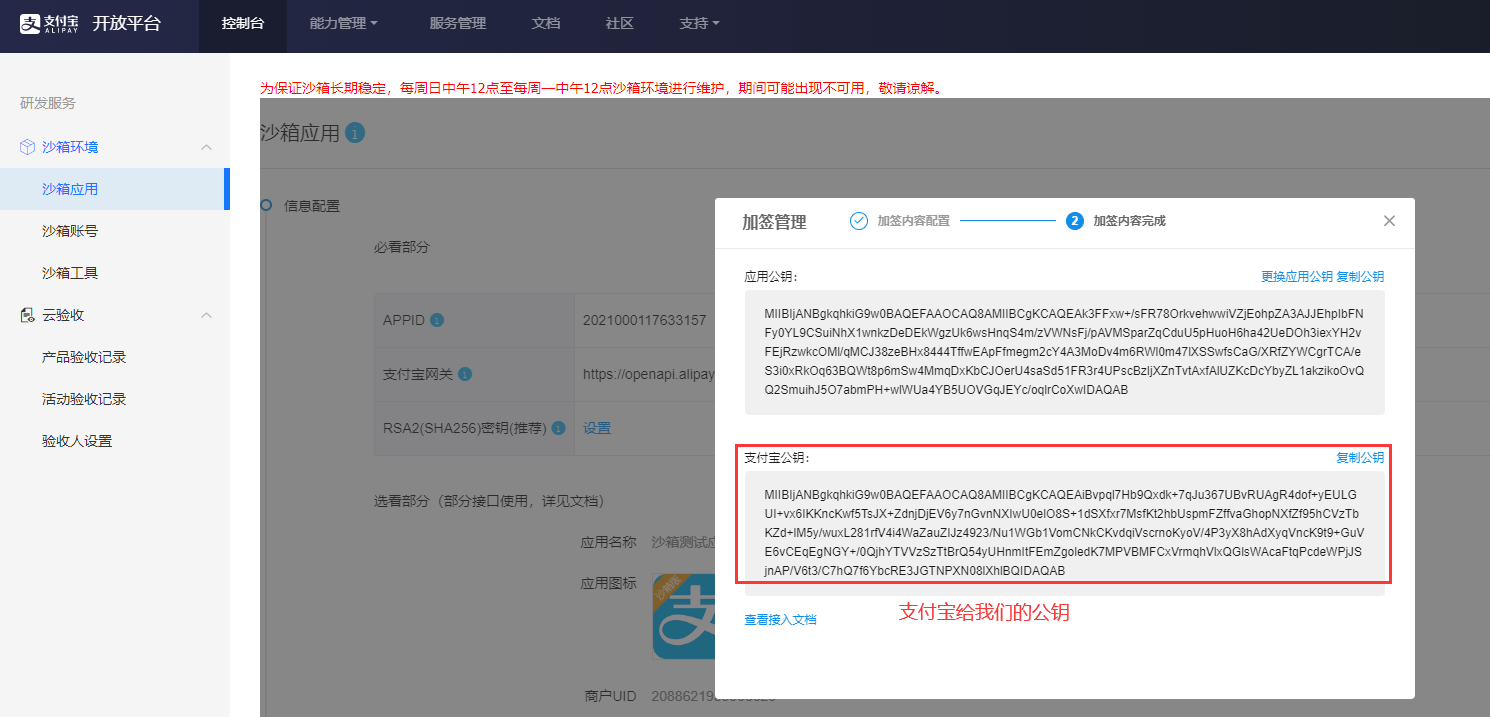Click info icon next to 沙箱应用 title
1490x717 pixels.
coord(355,133)
